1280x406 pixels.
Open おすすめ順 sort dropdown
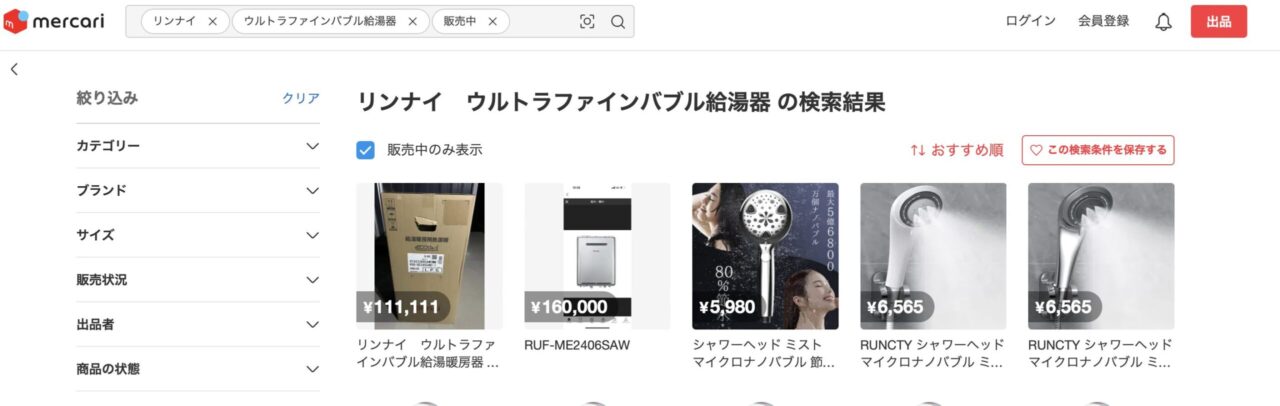pos(956,150)
